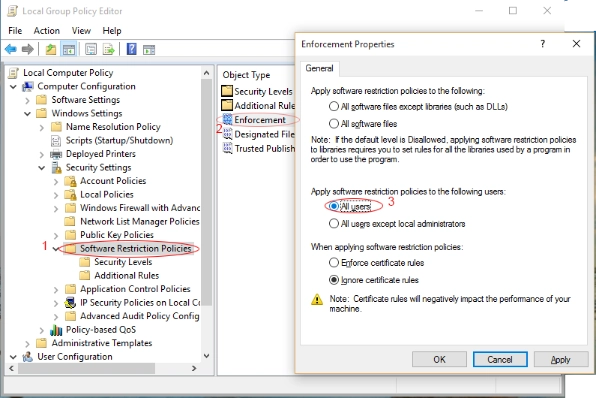Expand the Account Policies node
596x398 pixels.
pyautogui.click(x=56, y=182)
